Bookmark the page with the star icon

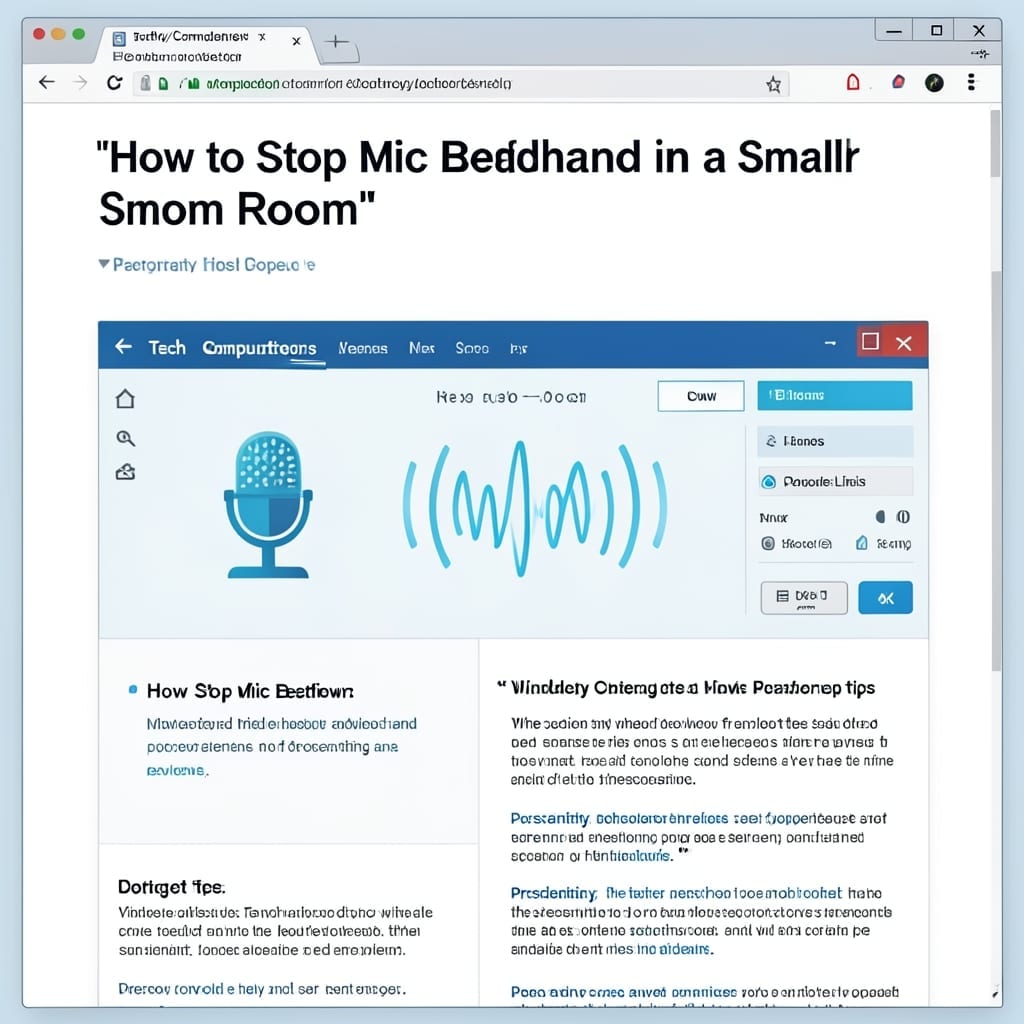(x=773, y=84)
